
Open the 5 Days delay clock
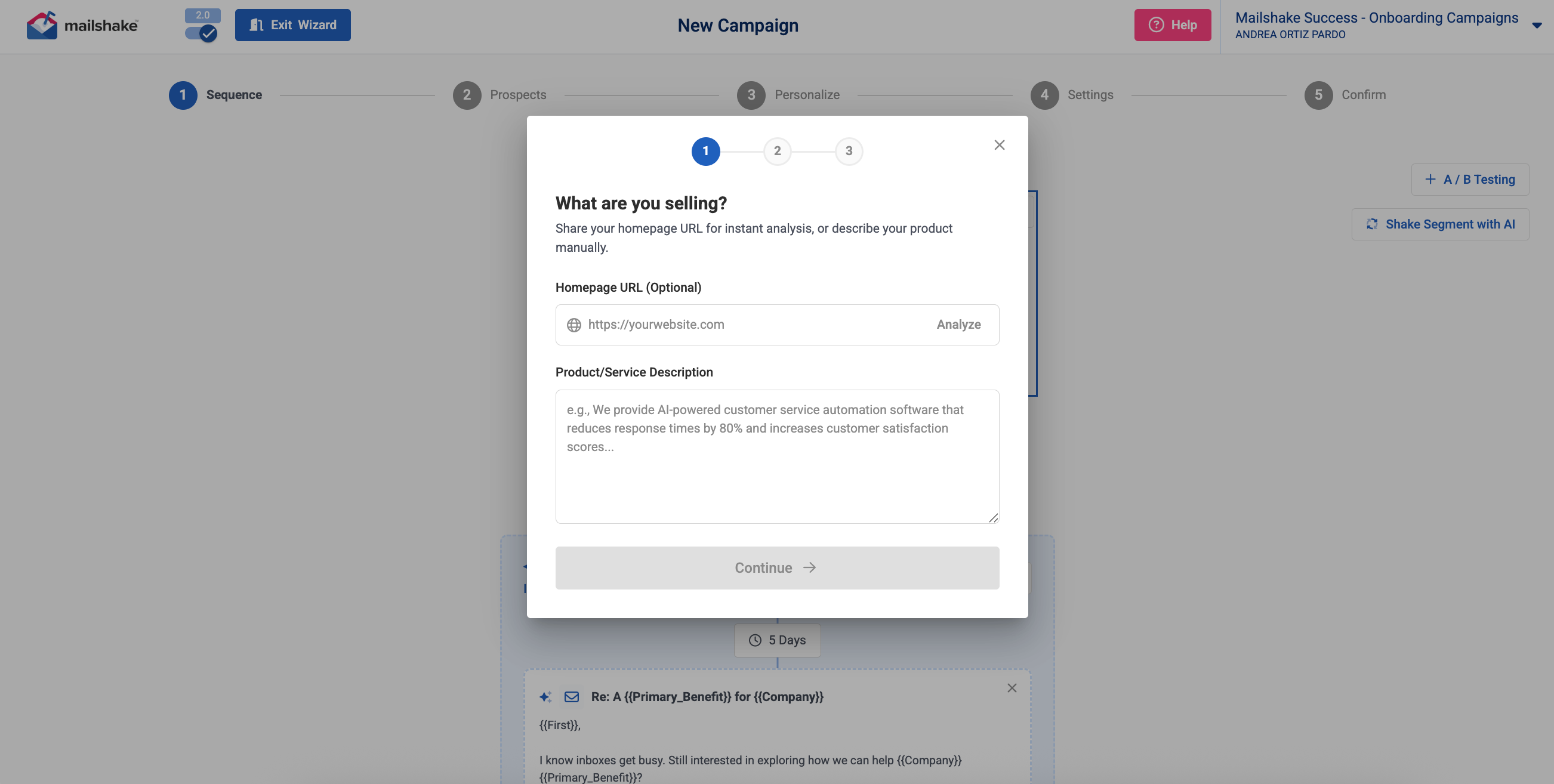click(755, 640)
